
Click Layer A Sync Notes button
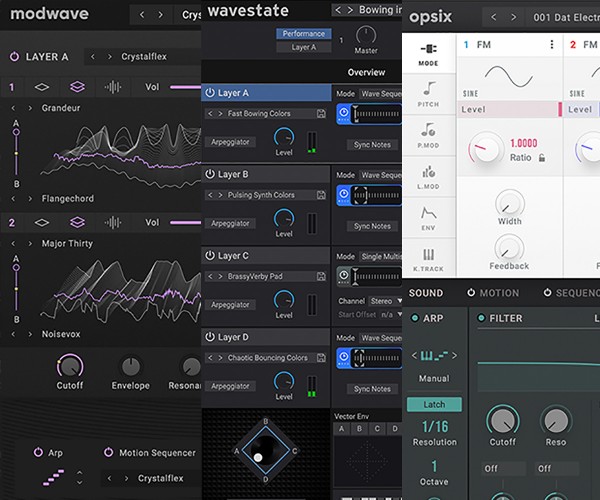pos(372,145)
